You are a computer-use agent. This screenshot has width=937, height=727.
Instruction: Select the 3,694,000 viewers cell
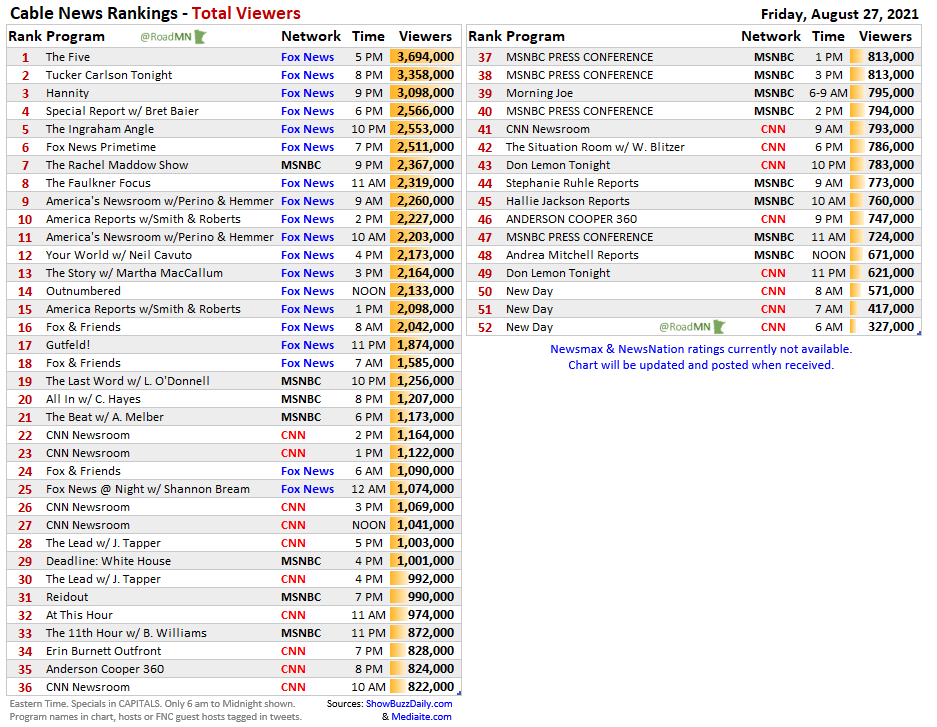[x=425, y=57]
